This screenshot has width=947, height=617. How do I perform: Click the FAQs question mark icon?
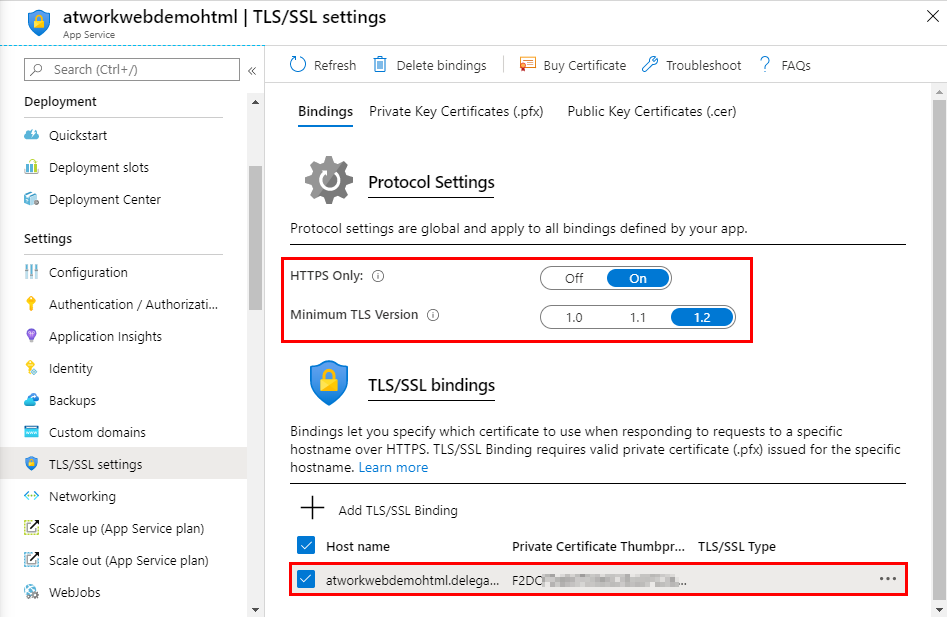pos(766,65)
